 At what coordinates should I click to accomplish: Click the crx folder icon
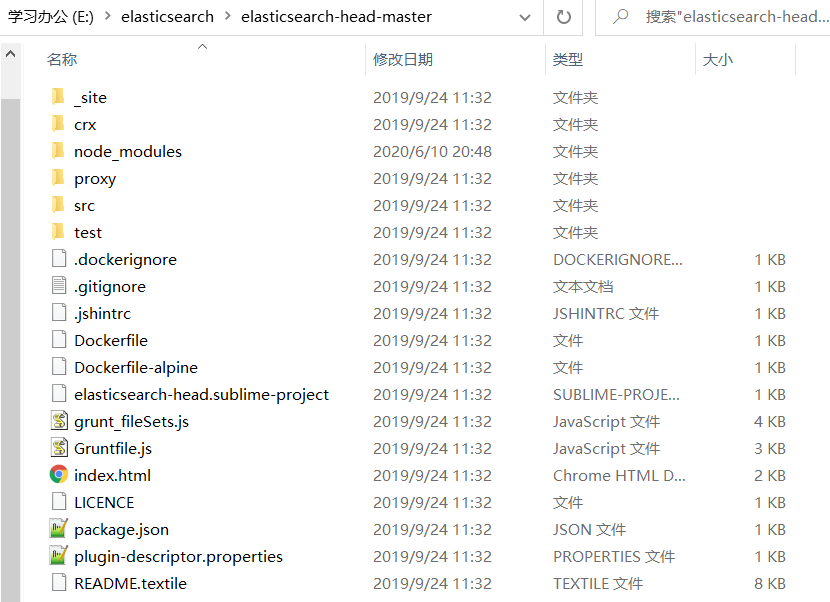click(x=58, y=124)
